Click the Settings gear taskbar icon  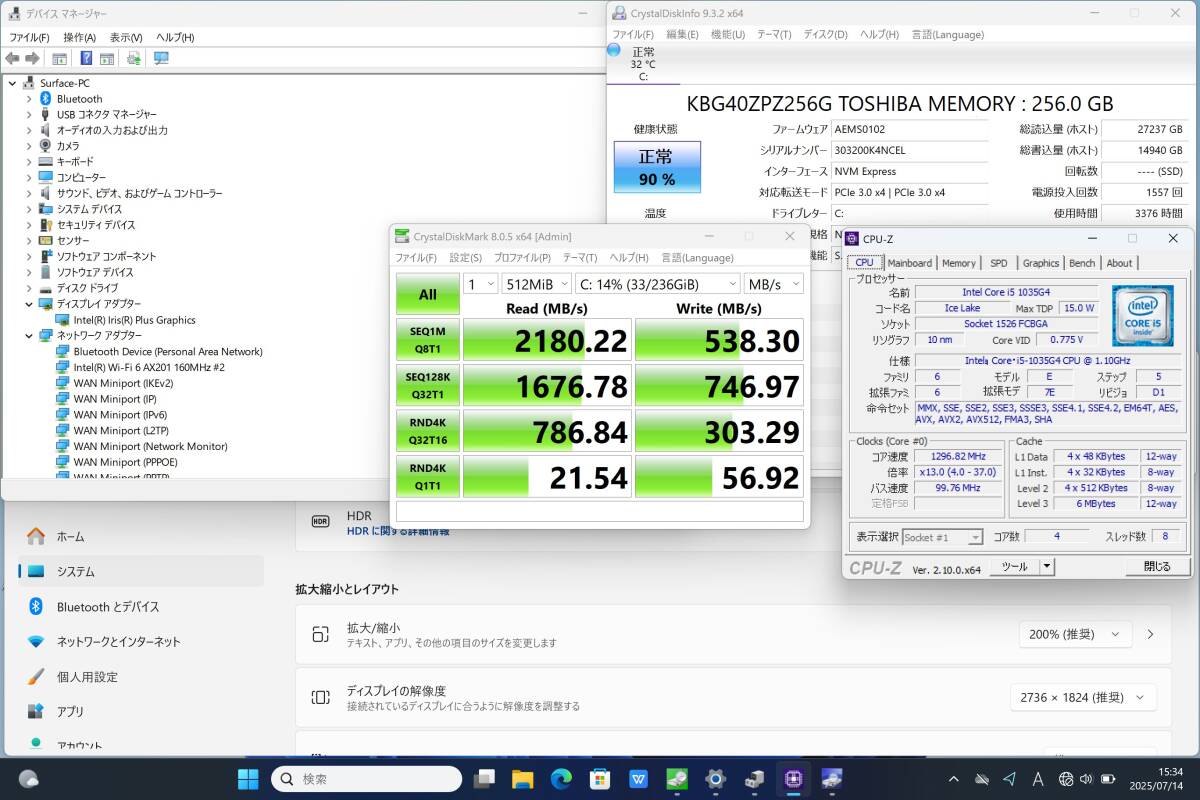(x=716, y=778)
